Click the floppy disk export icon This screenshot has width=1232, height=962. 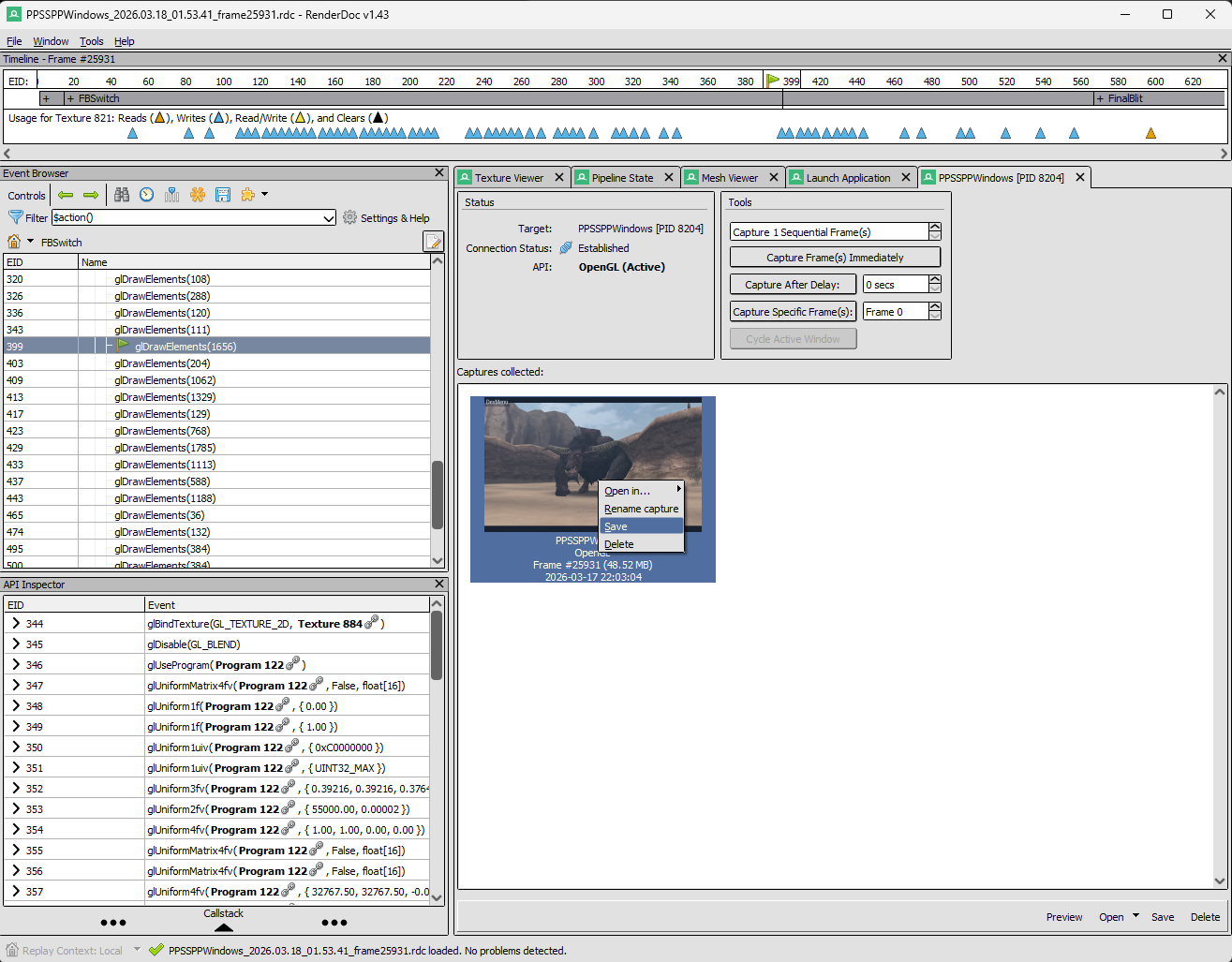point(223,195)
